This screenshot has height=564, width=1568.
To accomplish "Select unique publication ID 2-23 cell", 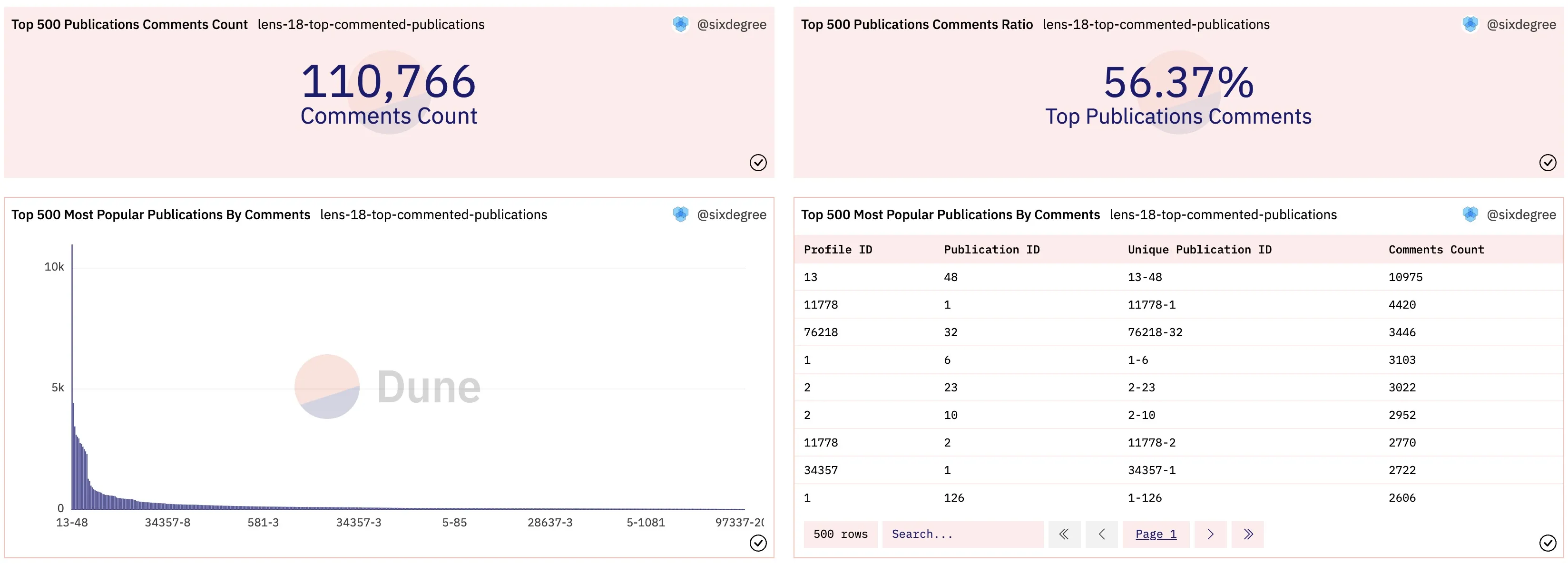I will [1141, 388].
